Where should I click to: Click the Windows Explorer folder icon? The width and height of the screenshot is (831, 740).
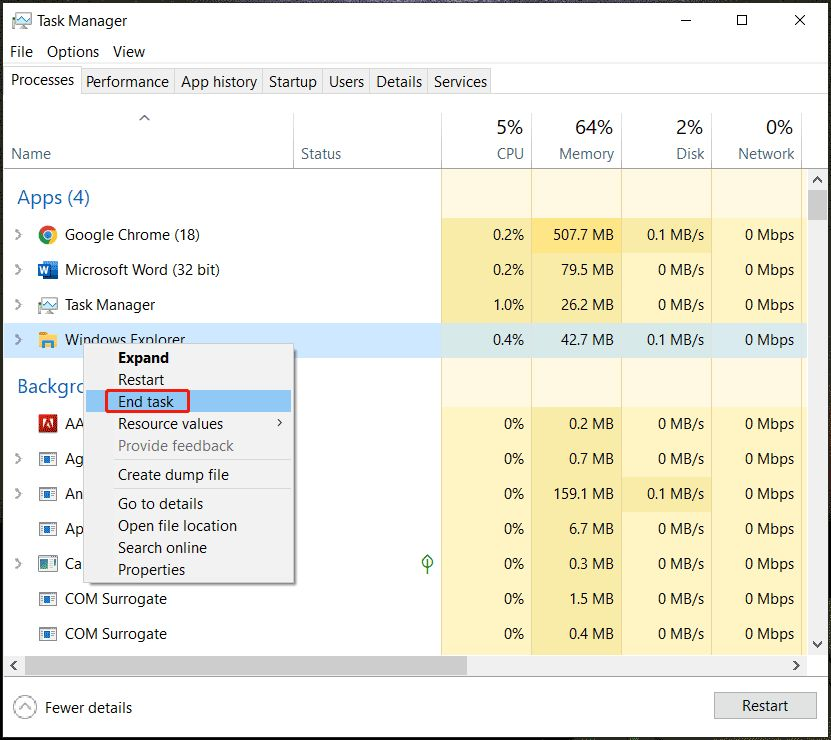[48, 340]
